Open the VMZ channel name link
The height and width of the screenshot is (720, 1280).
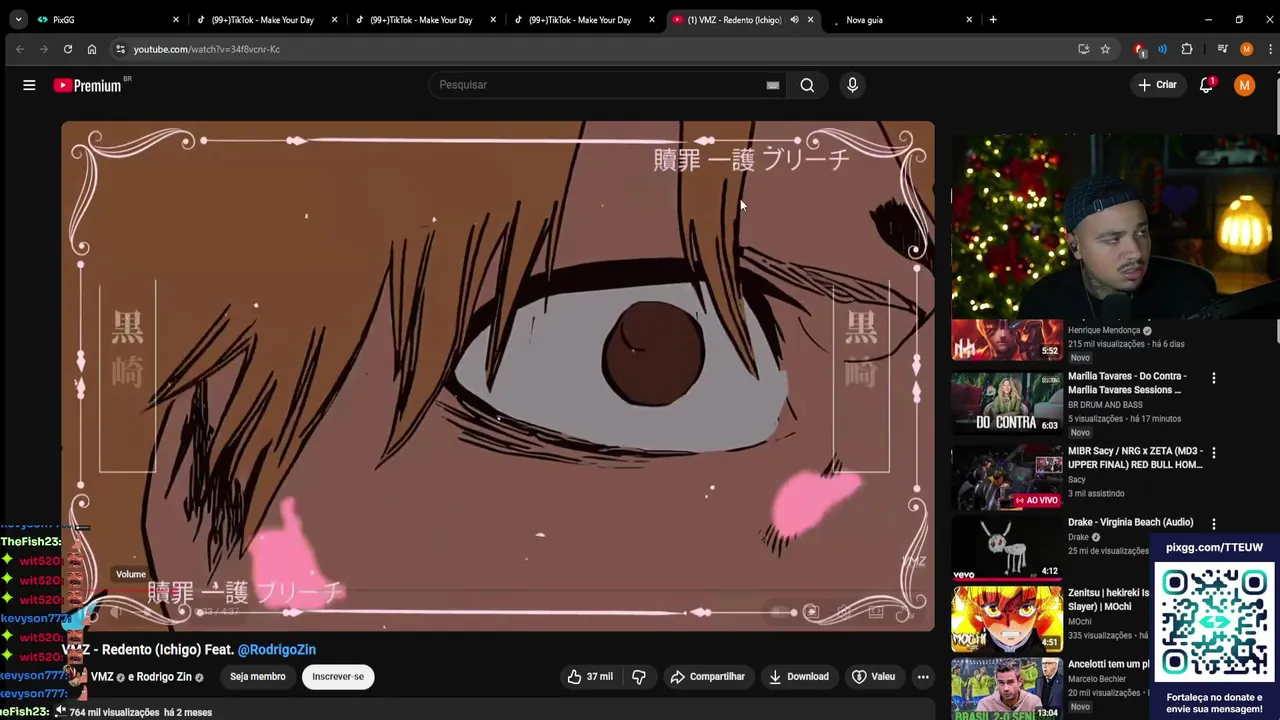(102, 677)
